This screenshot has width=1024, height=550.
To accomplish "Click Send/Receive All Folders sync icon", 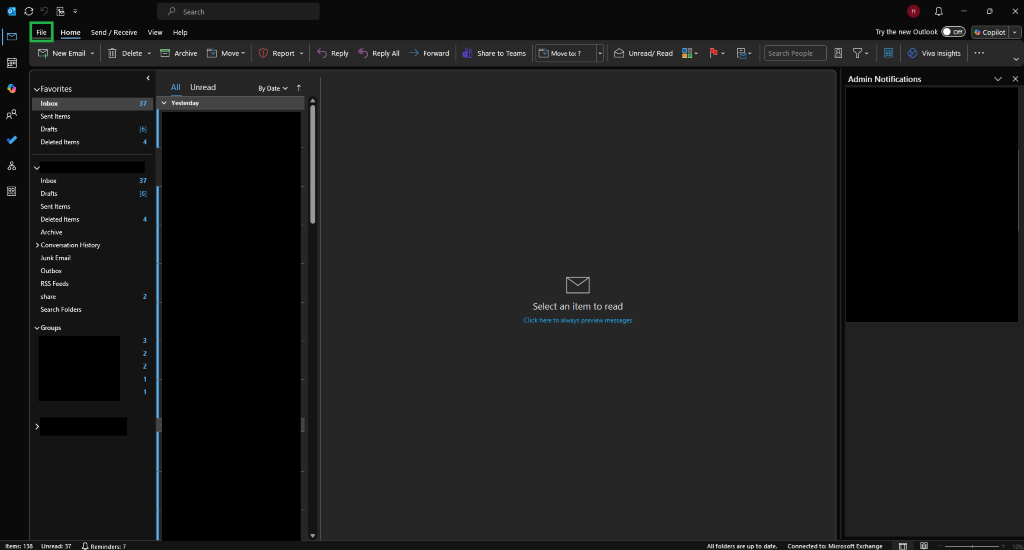I will (x=29, y=11).
